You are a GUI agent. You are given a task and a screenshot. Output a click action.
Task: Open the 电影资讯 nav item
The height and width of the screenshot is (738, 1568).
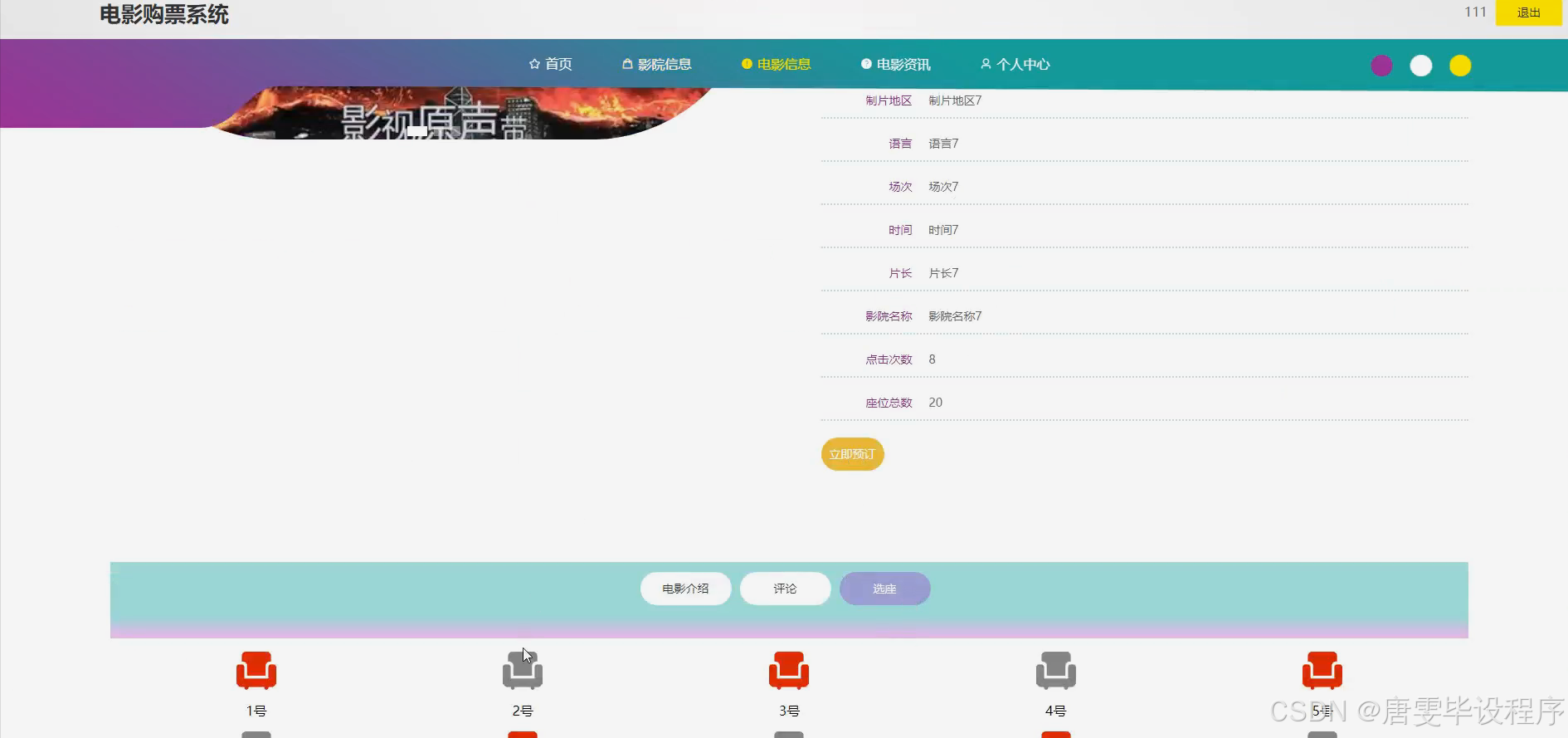pyautogui.click(x=895, y=64)
